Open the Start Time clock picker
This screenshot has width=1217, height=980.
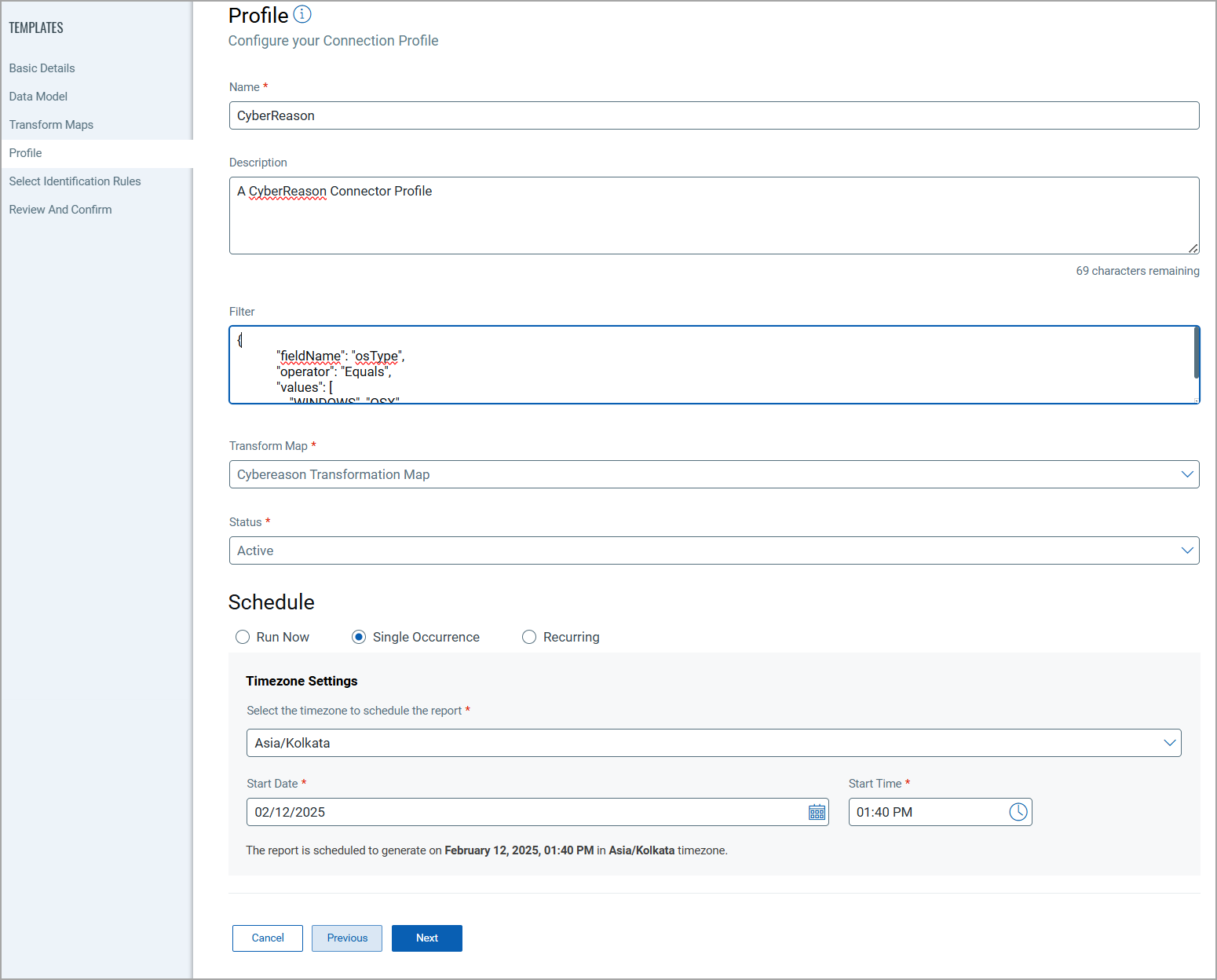(1018, 812)
